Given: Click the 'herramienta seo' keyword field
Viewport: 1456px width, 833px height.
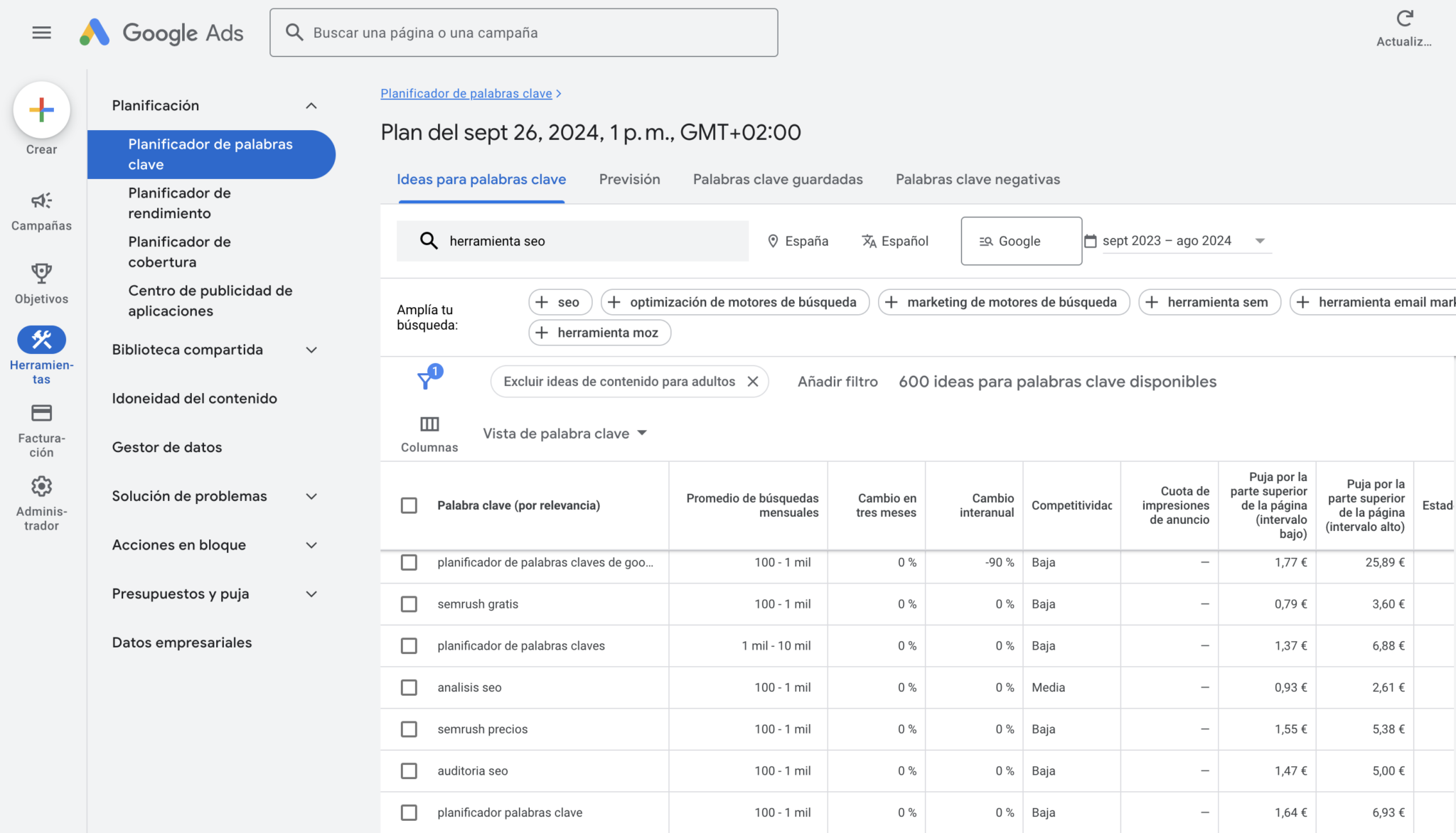Looking at the screenshot, I should 572,241.
